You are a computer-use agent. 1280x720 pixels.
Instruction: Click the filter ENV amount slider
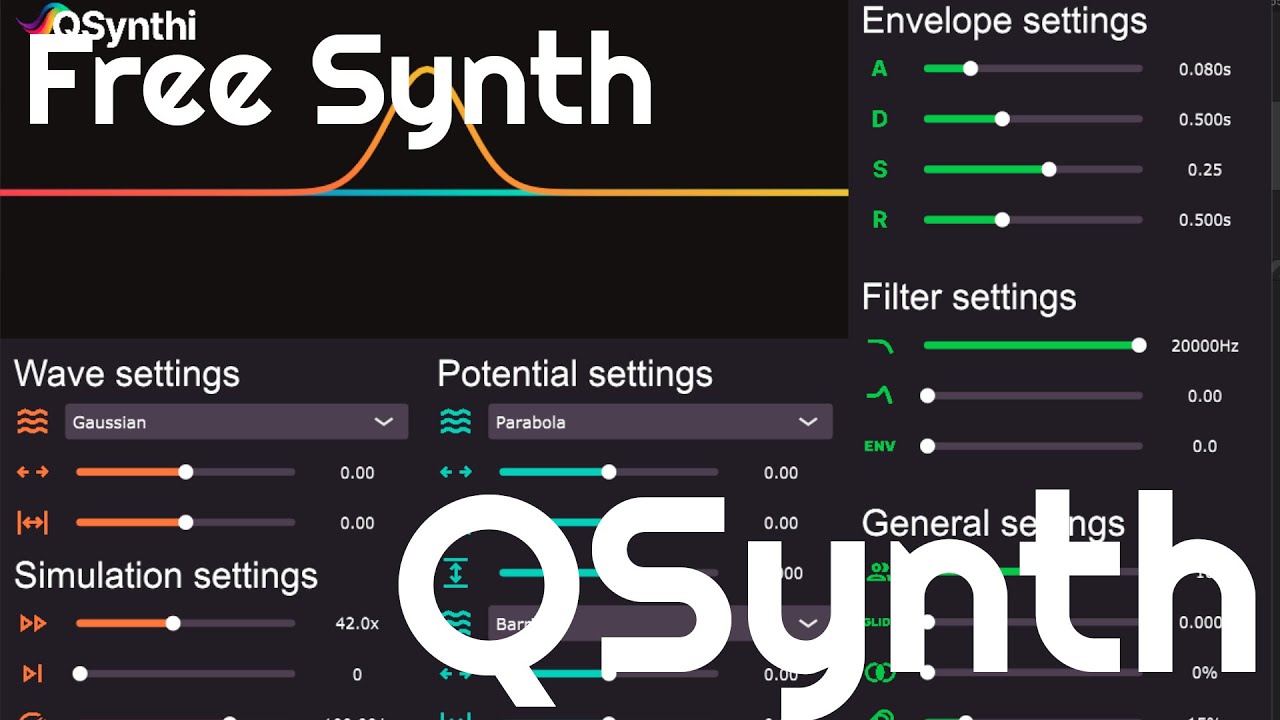(1033, 446)
